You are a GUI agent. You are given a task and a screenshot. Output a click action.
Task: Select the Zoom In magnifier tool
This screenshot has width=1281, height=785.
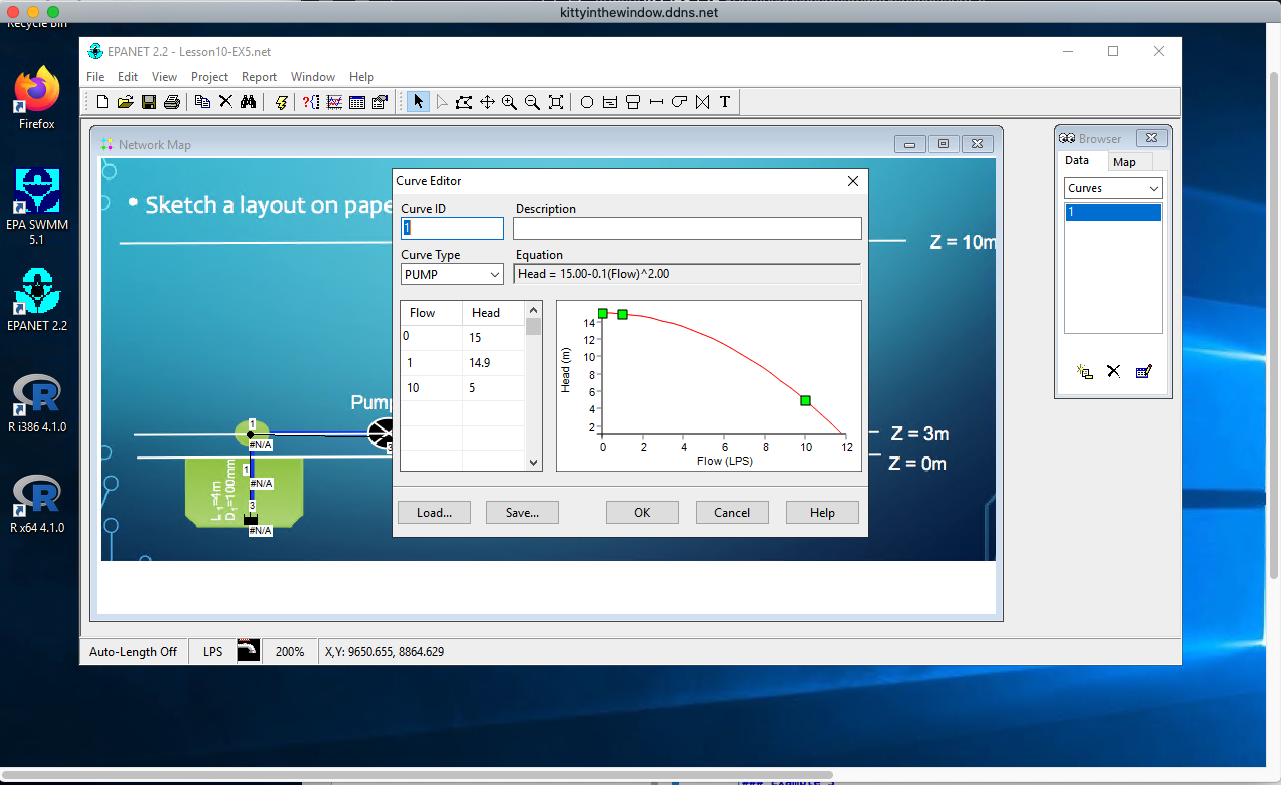(x=509, y=102)
